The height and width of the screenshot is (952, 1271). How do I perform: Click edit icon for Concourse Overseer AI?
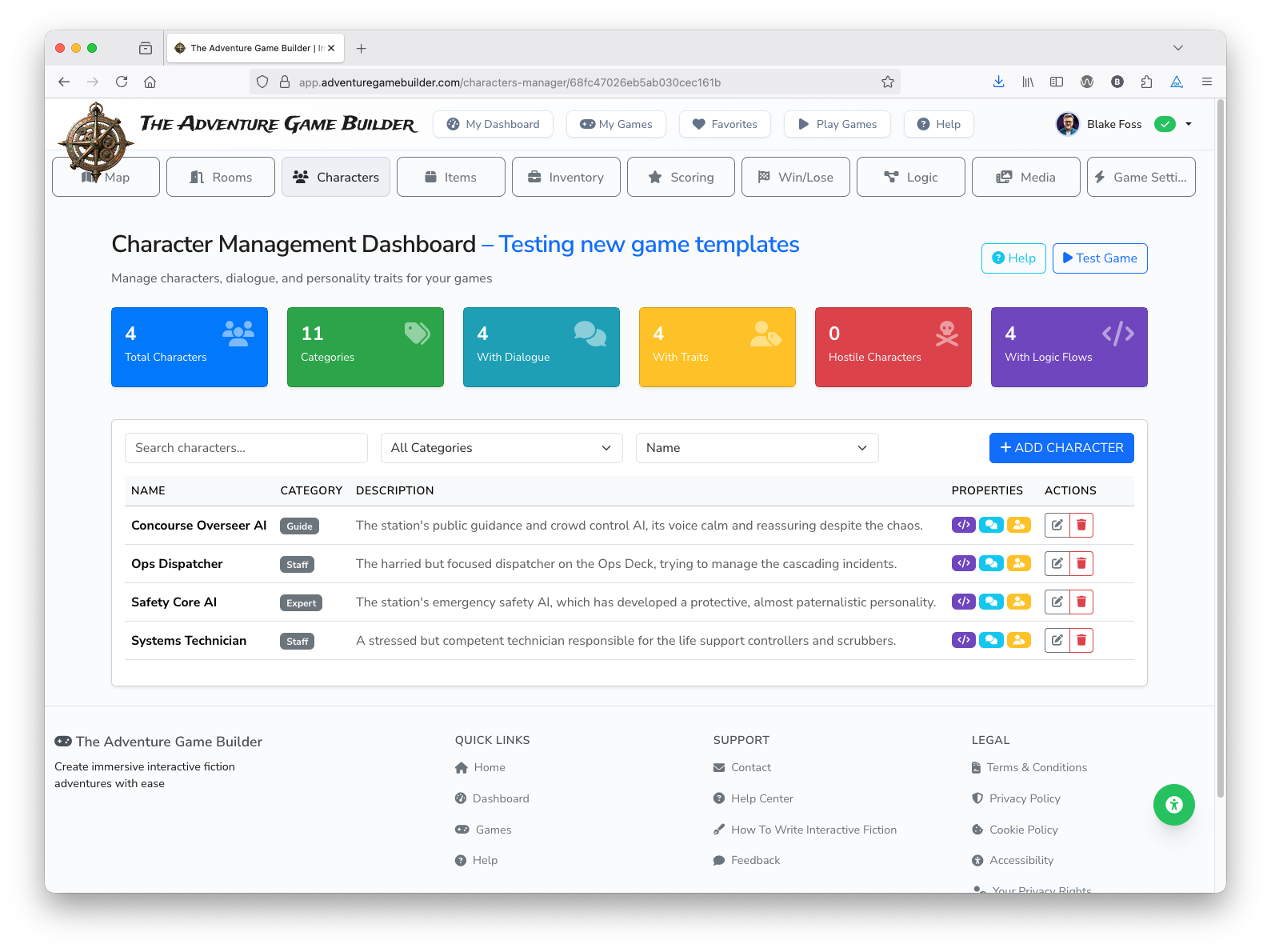point(1057,525)
